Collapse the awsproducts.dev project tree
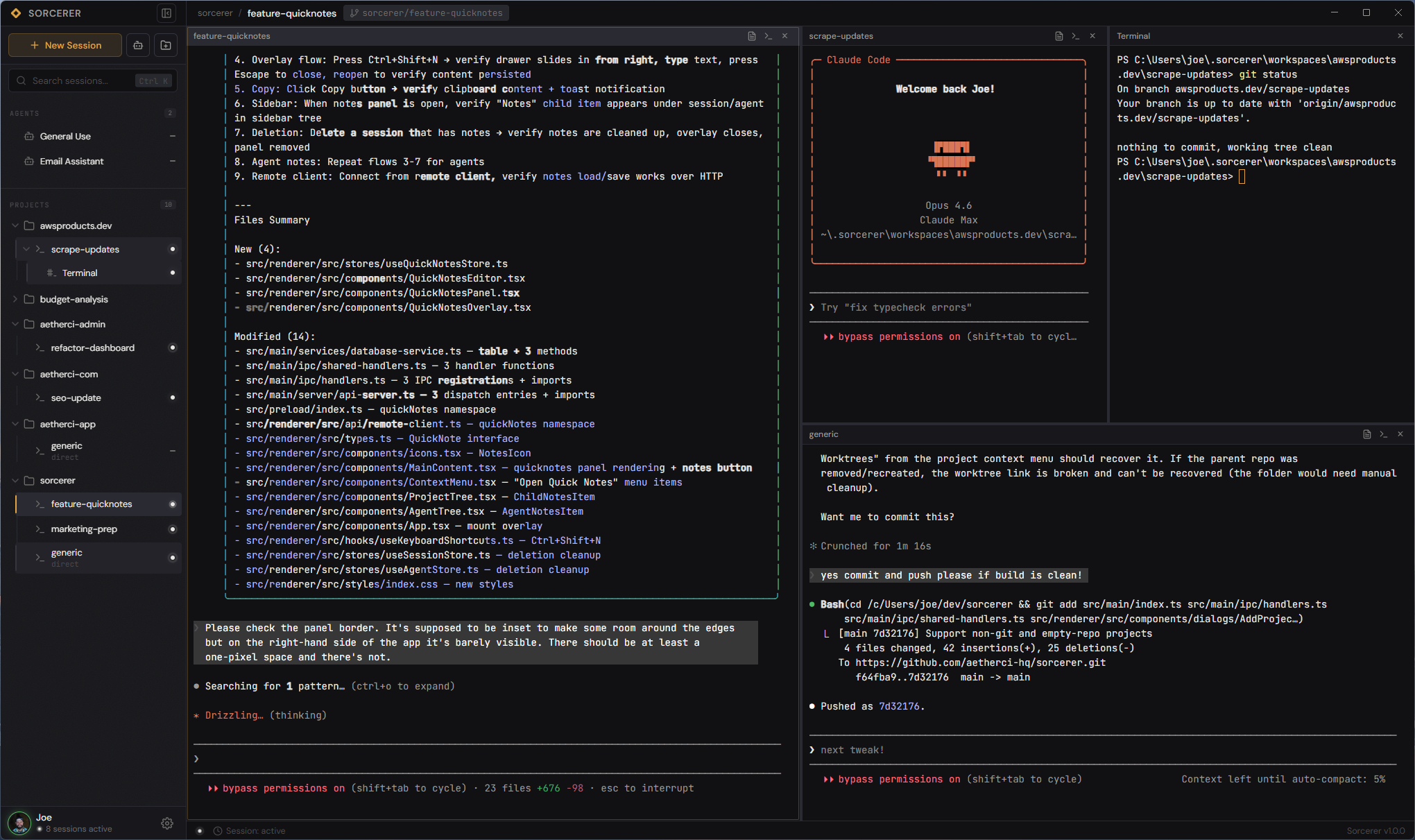 point(14,225)
